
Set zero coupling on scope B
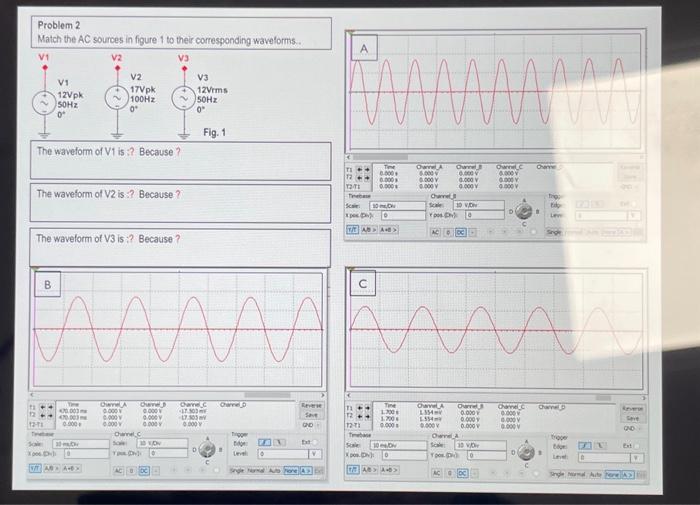click(x=131, y=471)
